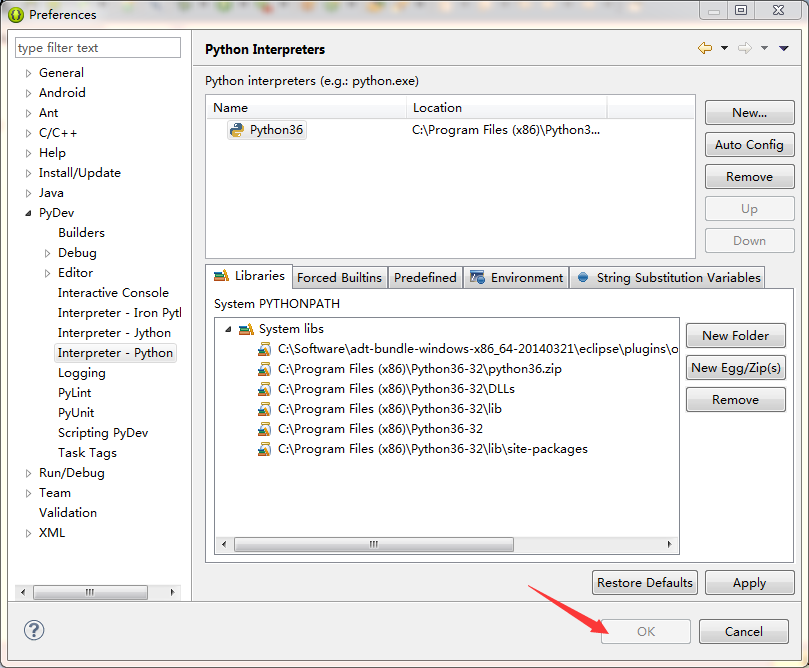Select the Validation tree item

[x=68, y=513]
